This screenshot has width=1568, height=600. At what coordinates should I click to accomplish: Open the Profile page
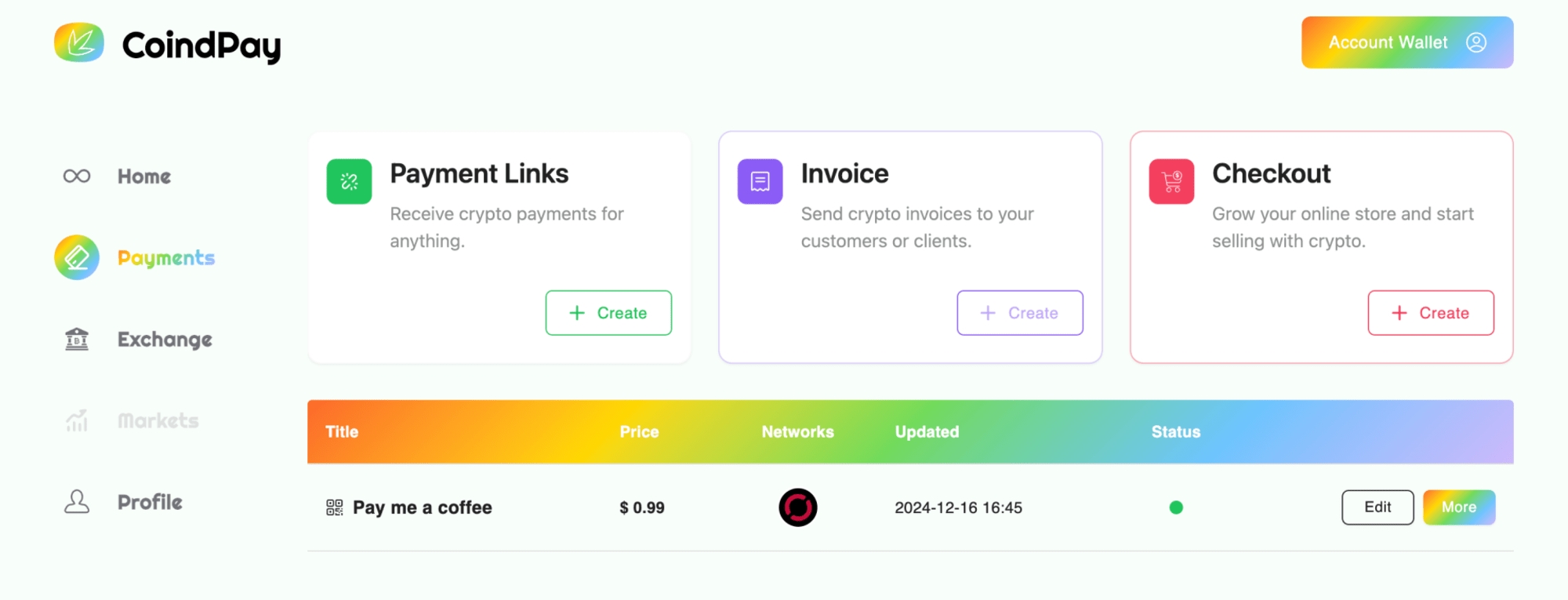(150, 502)
